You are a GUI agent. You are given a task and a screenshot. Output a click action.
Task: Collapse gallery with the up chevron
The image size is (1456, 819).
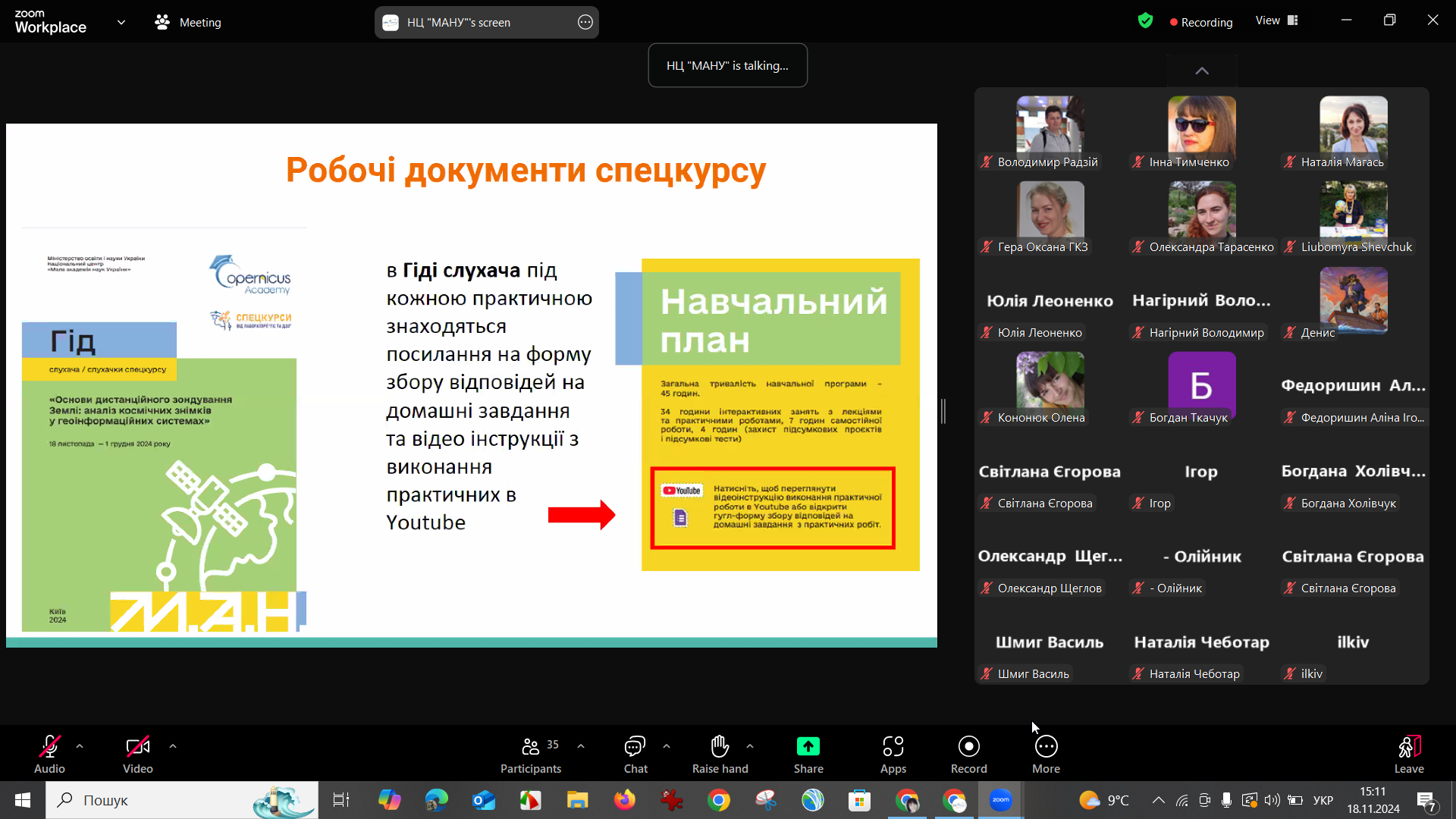pyautogui.click(x=1202, y=71)
